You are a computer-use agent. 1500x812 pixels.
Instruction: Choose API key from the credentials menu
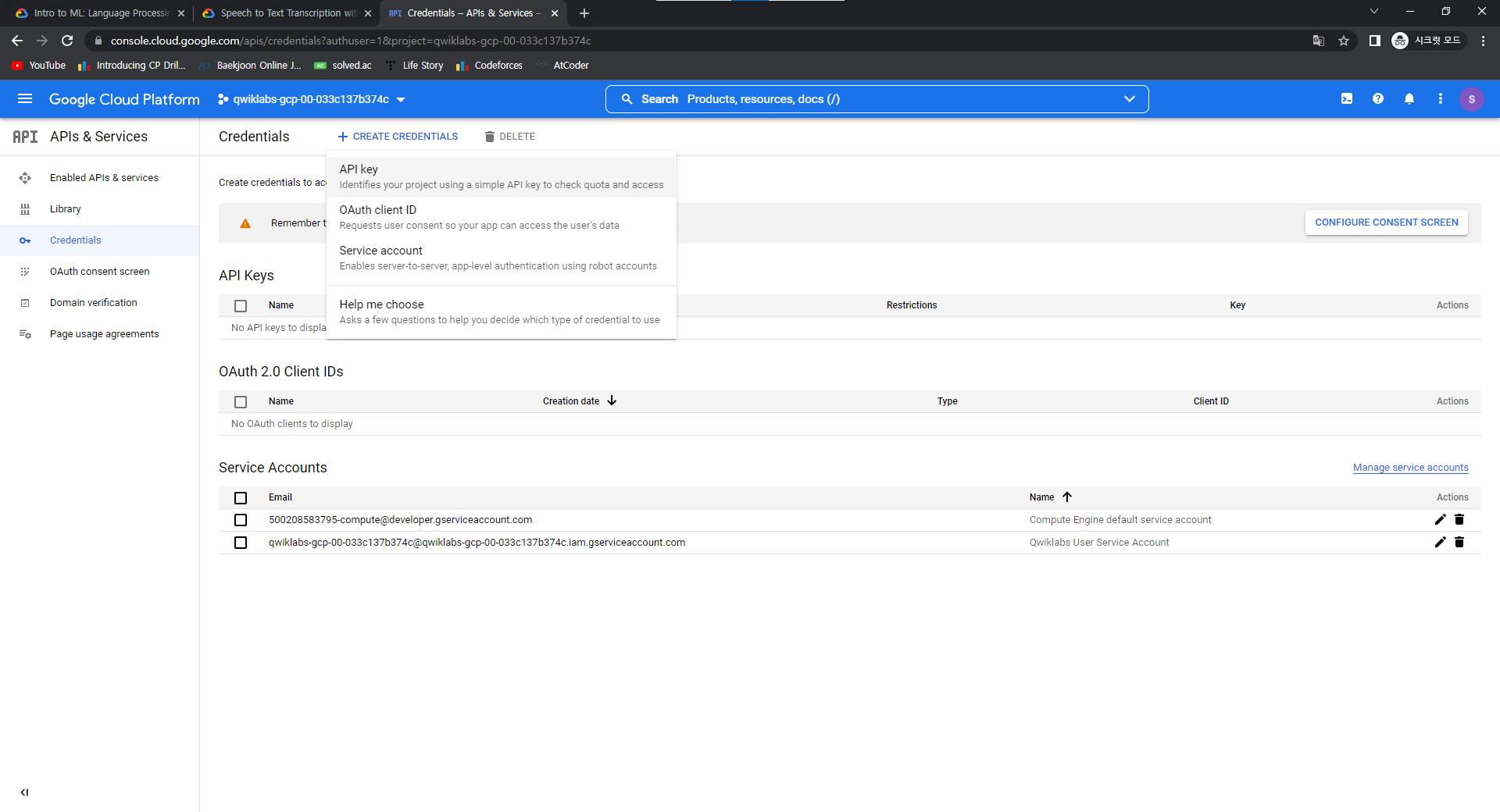pyautogui.click(x=502, y=177)
